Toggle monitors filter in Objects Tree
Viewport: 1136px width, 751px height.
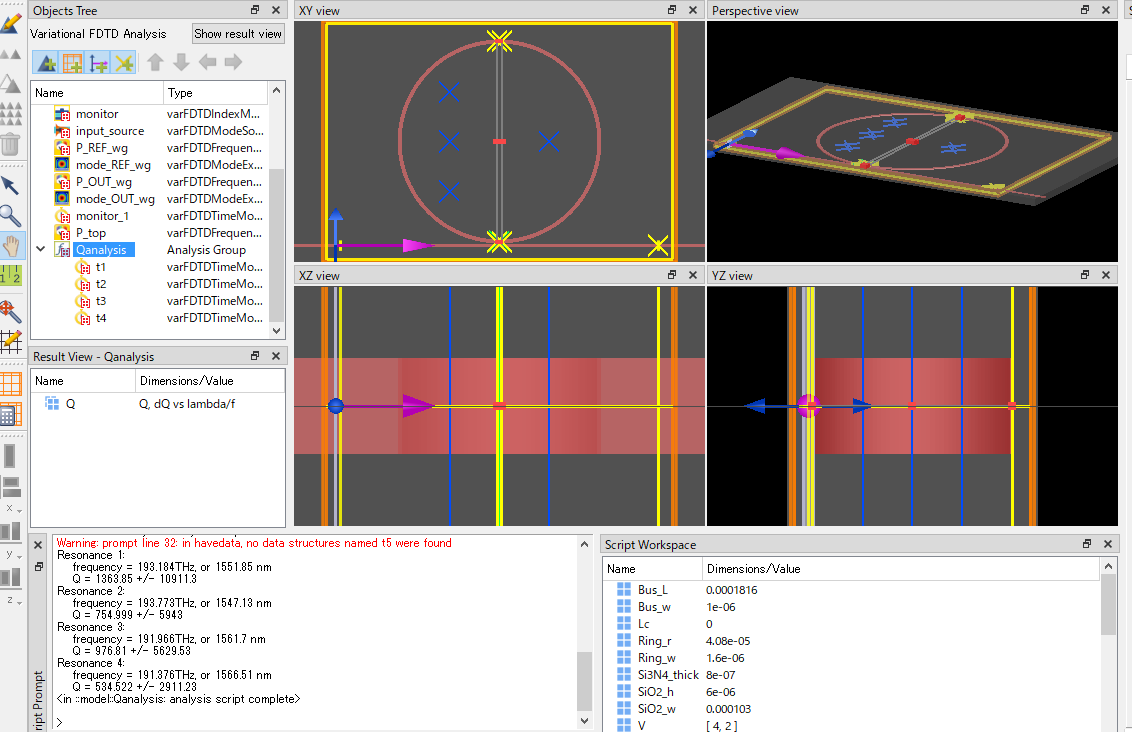tap(123, 63)
